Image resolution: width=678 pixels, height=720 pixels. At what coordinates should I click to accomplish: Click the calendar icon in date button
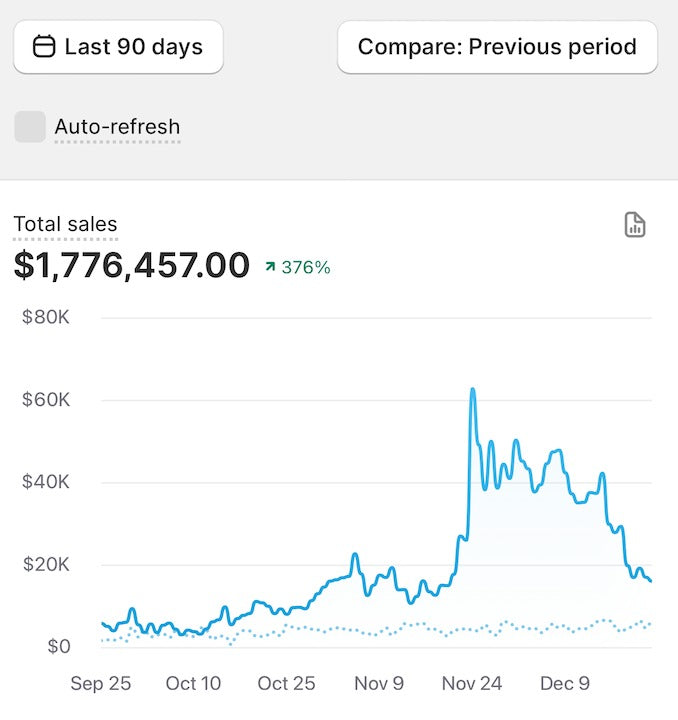(44, 47)
